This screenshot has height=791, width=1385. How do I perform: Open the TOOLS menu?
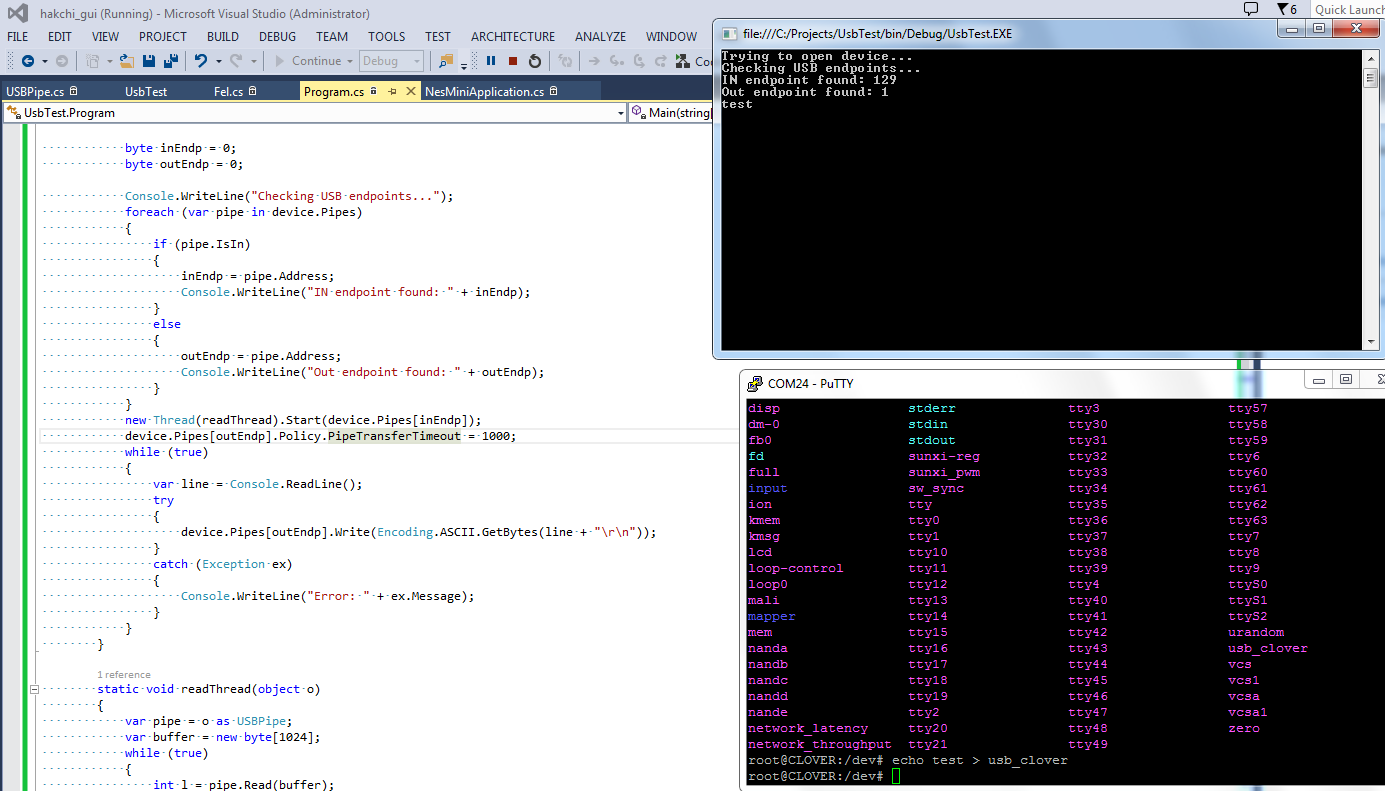[386, 36]
